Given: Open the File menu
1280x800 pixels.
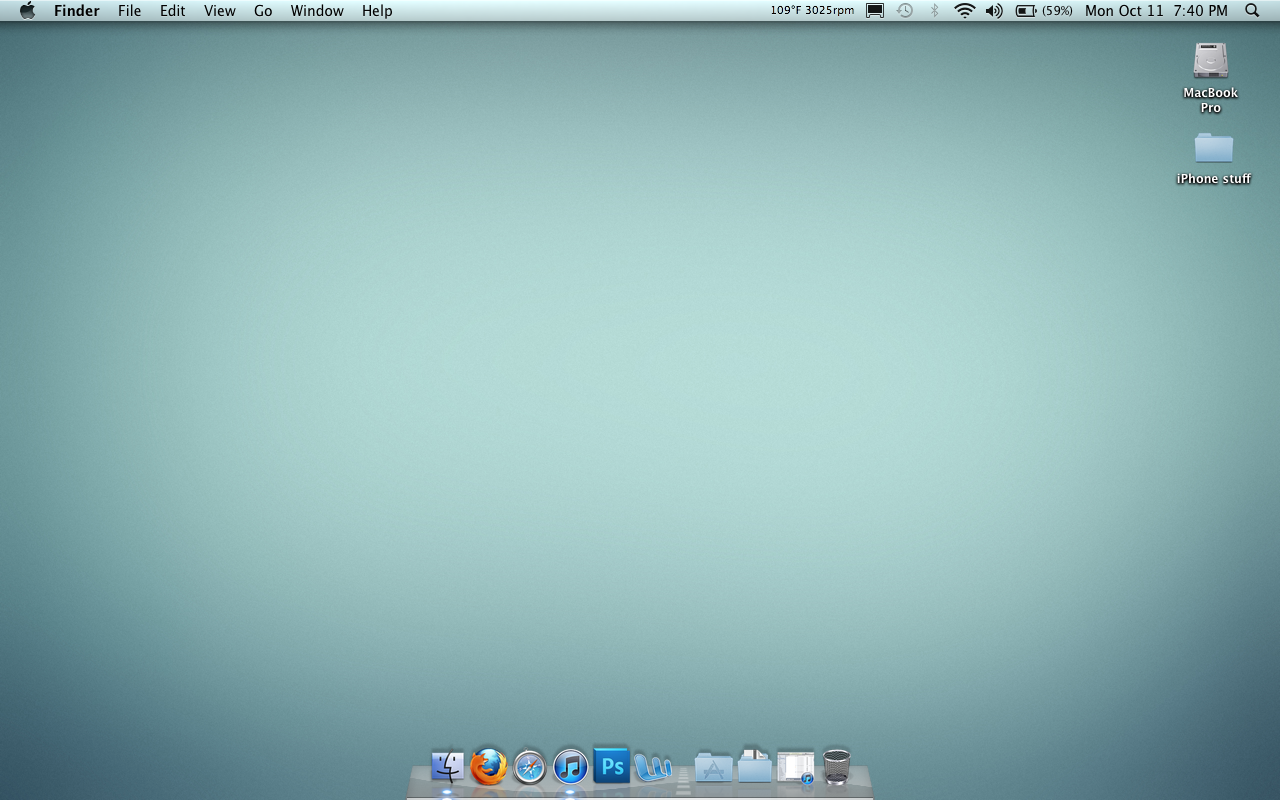Looking at the screenshot, I should [129, 10].
